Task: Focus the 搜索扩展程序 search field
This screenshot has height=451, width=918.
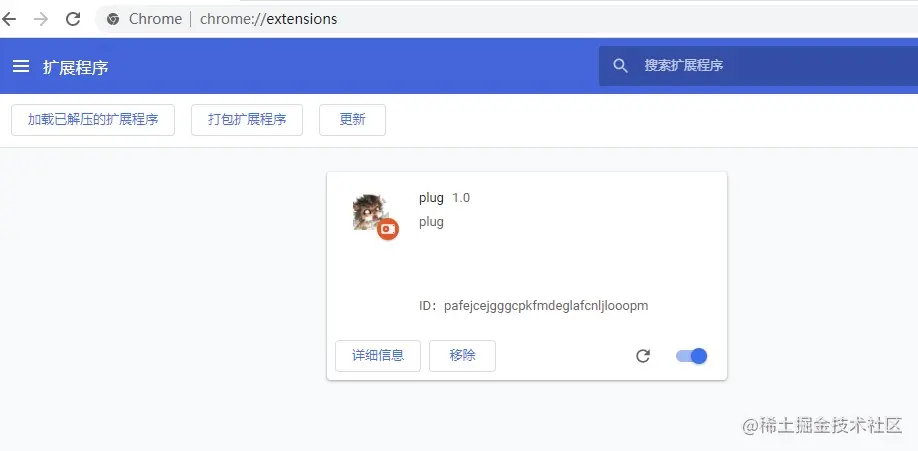Action: [758, 66]
